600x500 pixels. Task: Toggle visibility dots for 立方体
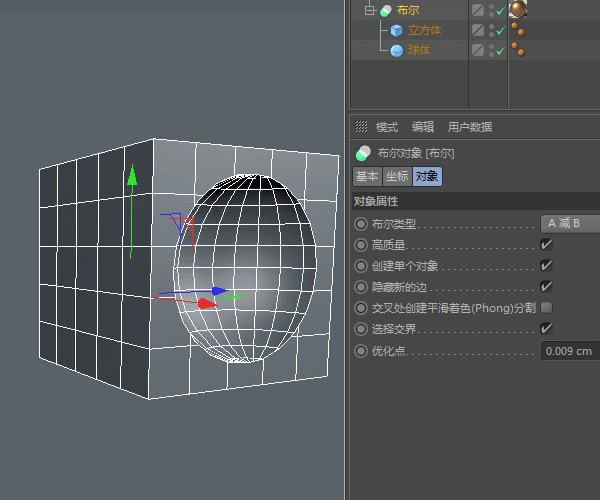pyautogui.click(x=491, y=30)
